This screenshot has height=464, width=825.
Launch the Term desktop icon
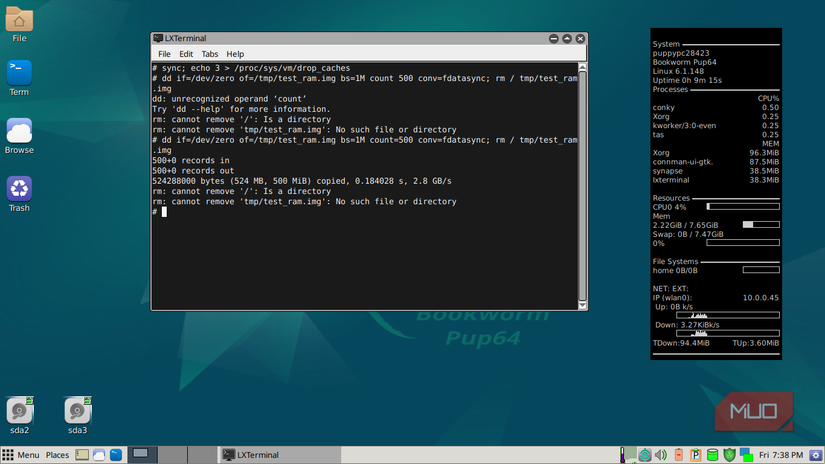(x=19, y=73)
